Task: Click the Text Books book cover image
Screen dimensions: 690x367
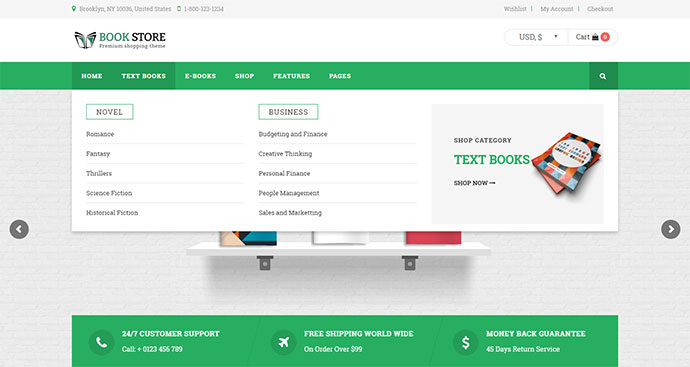Action: pyautogui.click(x=567, y=164)
